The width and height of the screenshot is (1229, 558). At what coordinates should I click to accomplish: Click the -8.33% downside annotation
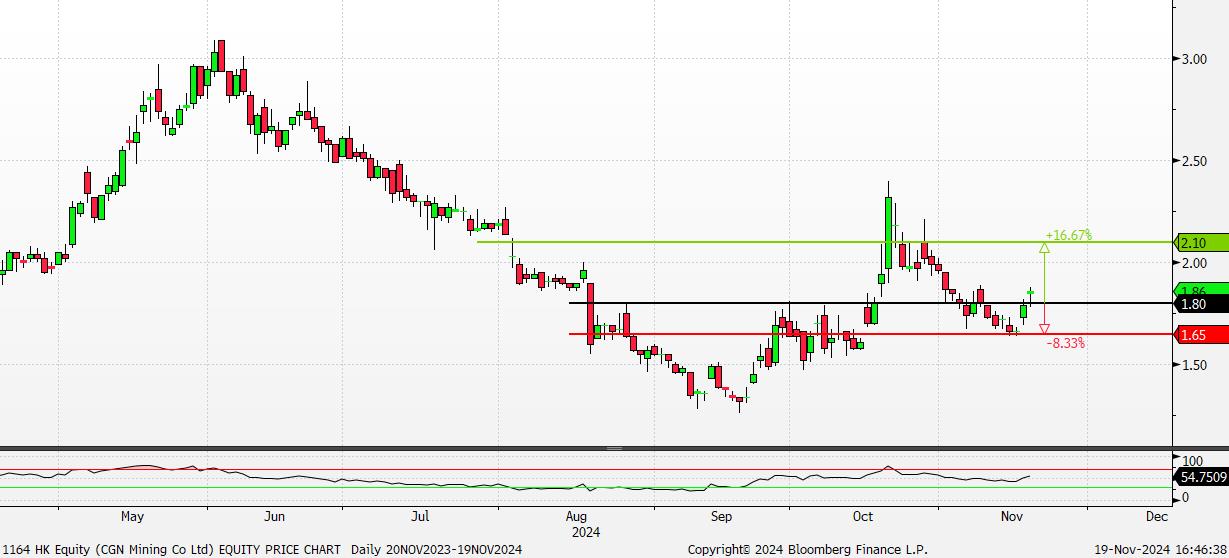pos(1065,343)
